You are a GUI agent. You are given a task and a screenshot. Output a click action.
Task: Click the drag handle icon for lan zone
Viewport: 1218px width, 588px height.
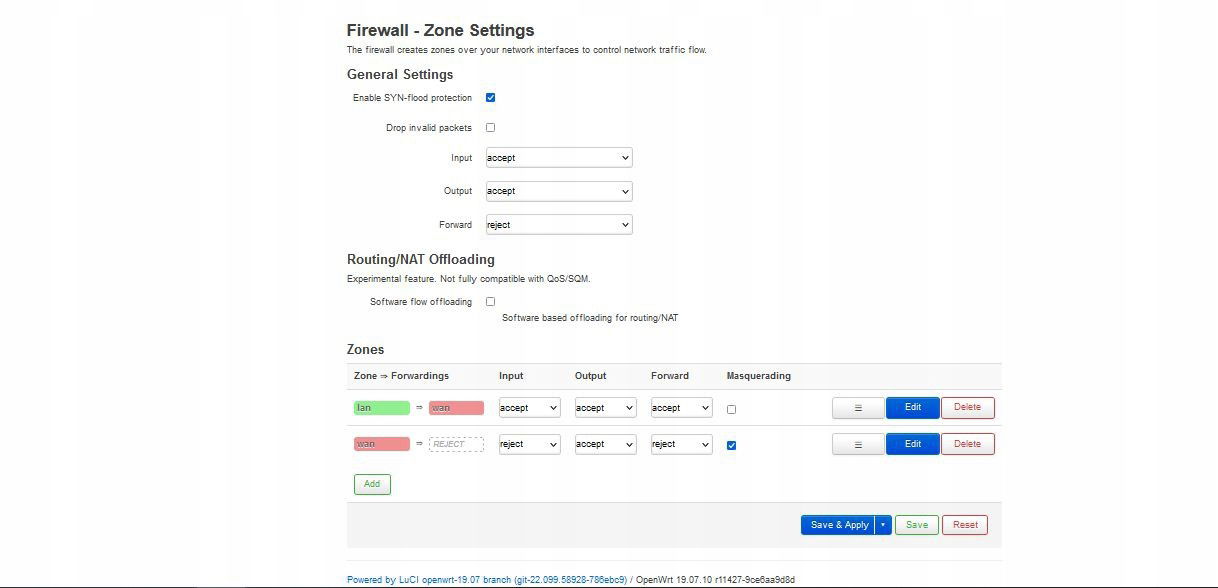point(858,408)
